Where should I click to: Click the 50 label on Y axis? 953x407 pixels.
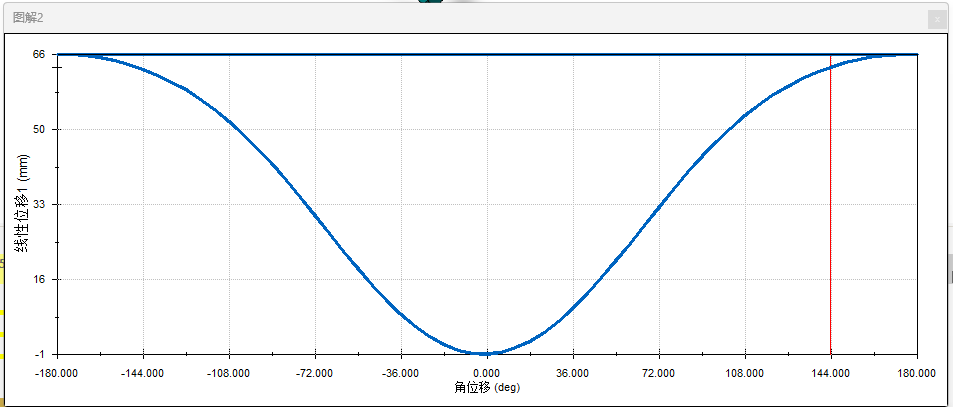point(38,129)
